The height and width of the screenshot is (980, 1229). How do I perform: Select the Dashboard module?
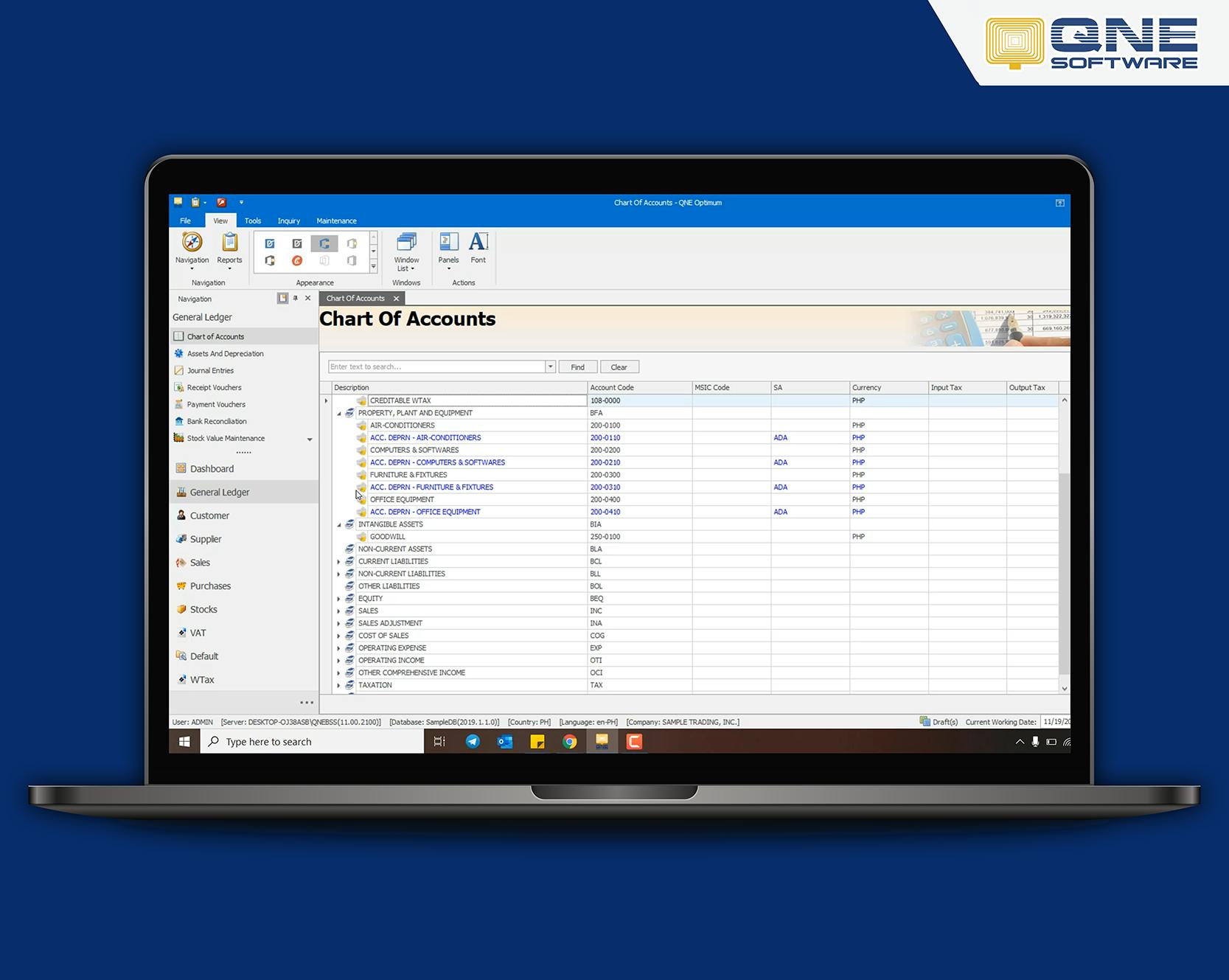pos(212,468)
